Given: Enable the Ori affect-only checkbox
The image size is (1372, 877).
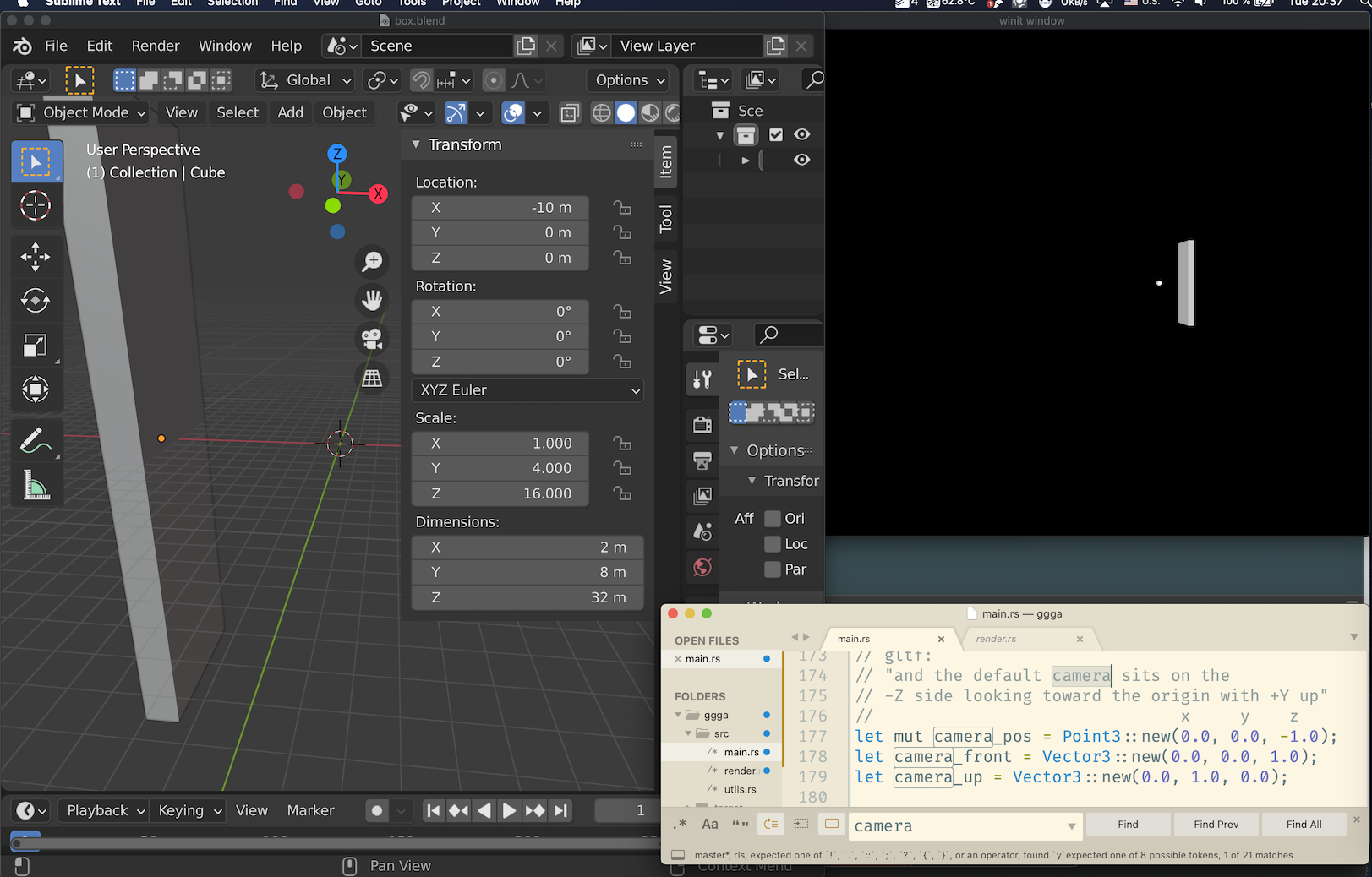Looking at the screenshot, I should pyautogui.click(x=773, y=519).
